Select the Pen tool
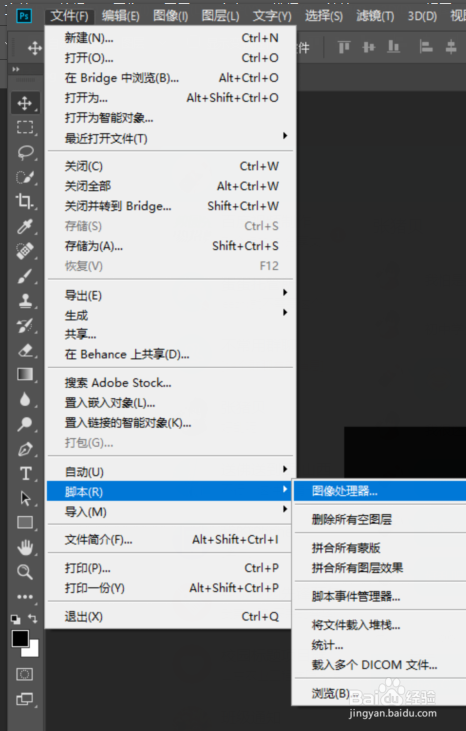 25,449
